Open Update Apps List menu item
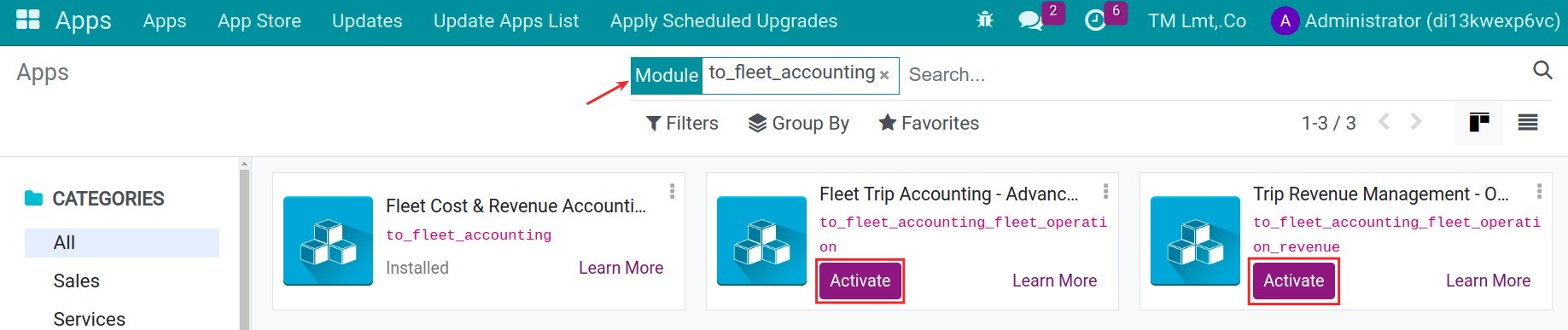Viewport: 1568px width, 330px height. 506,20
